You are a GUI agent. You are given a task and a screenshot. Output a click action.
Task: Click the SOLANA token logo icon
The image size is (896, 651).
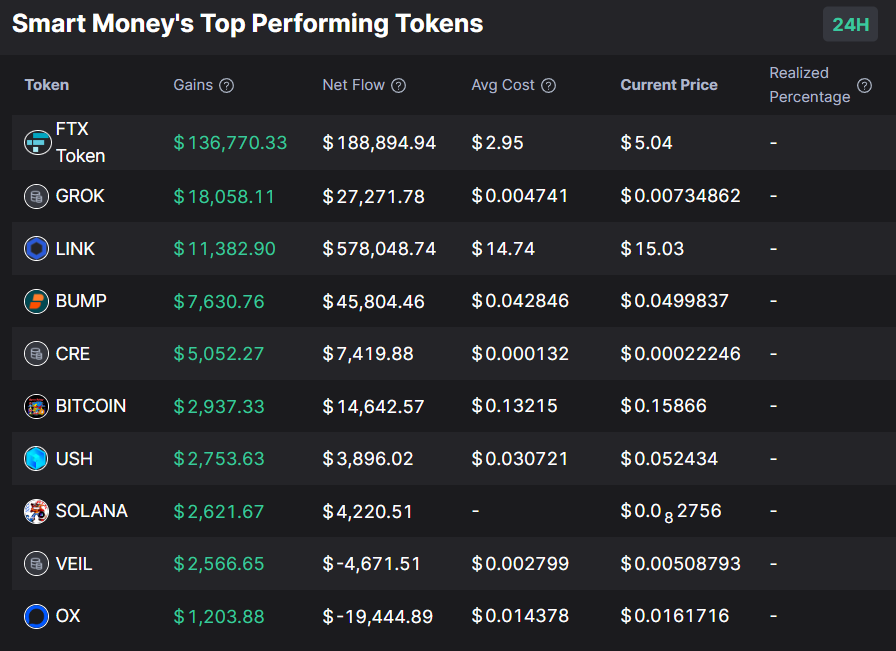(x=36, y=511)
